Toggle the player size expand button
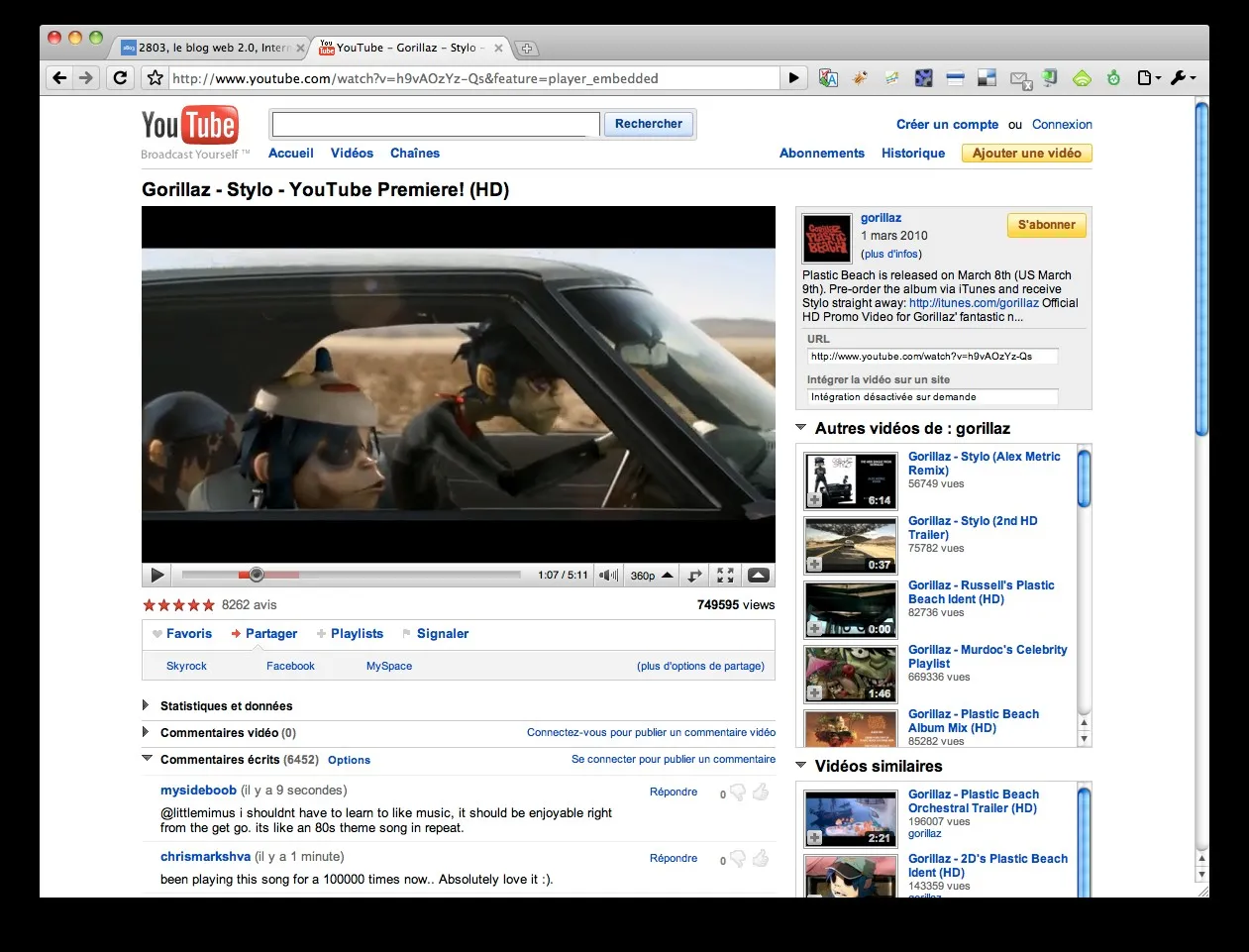The image size is (1249, 952). [758, 575]
